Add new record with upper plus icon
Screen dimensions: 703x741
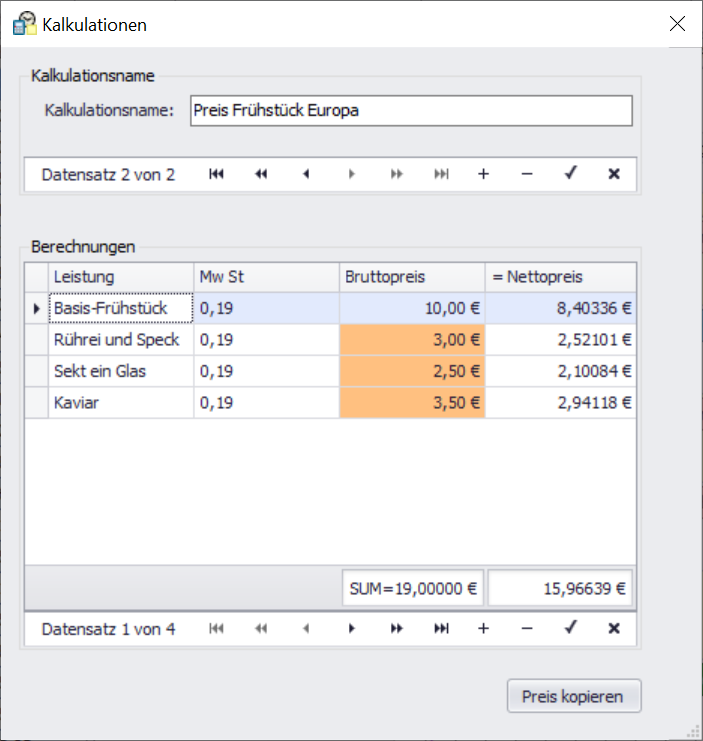tap(483, 174)
